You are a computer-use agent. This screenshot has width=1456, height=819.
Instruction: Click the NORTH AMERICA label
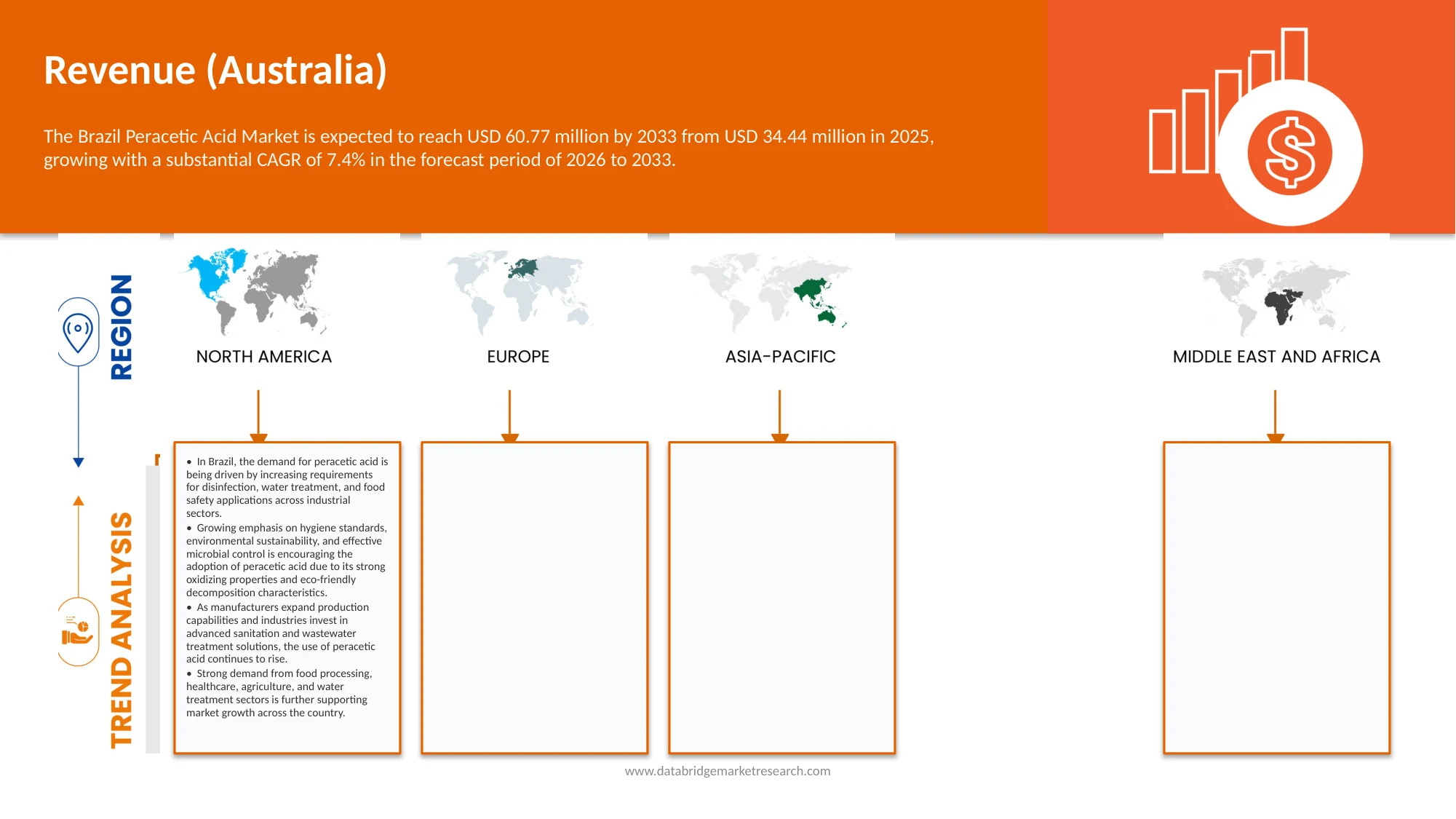pos(264,357)
